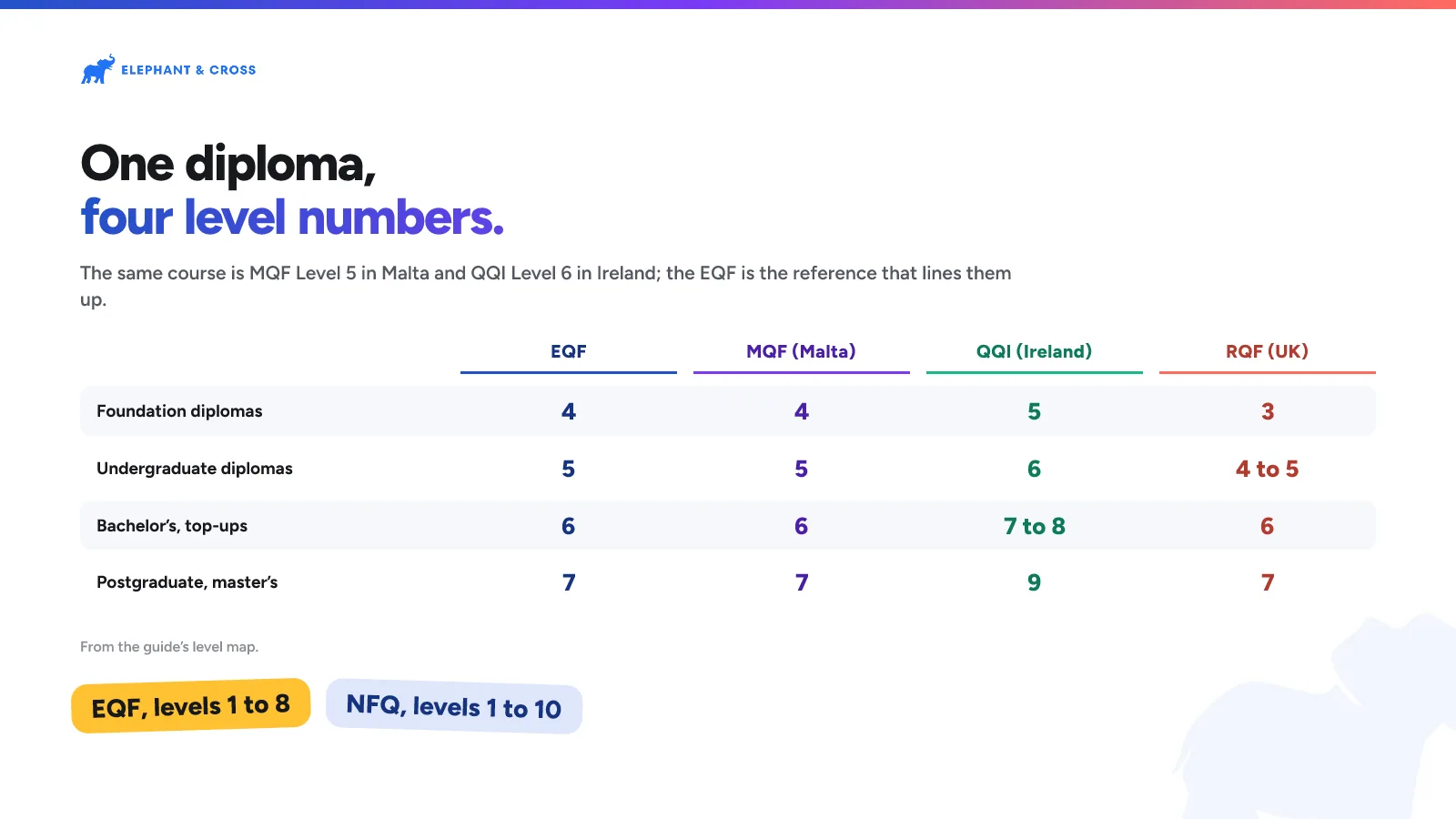1456x819 pixels.
Task: Select the Undergraduate diplomas row label
Action: point(195,469)
